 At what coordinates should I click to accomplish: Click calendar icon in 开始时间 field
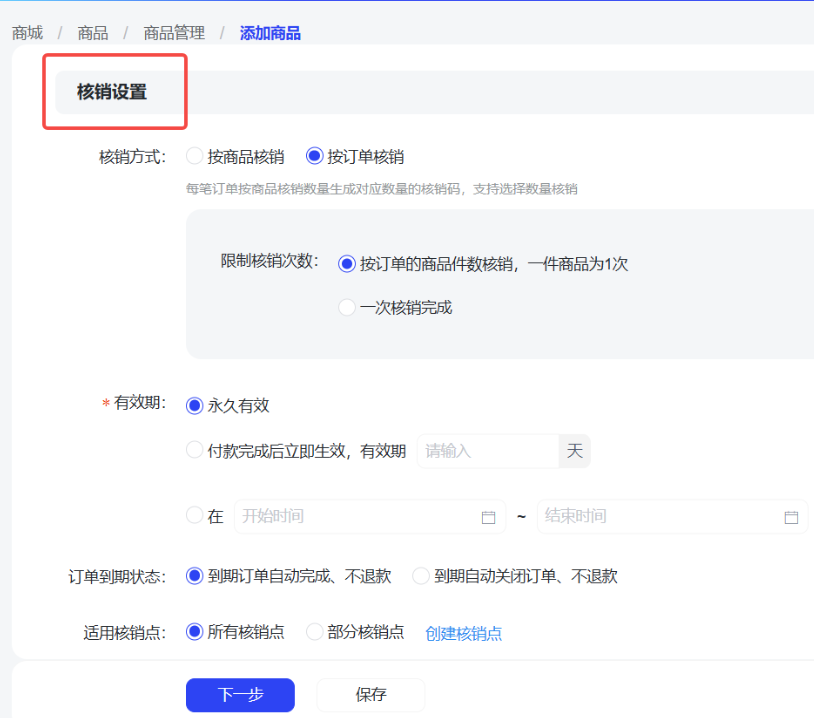(x=488, y=517)
